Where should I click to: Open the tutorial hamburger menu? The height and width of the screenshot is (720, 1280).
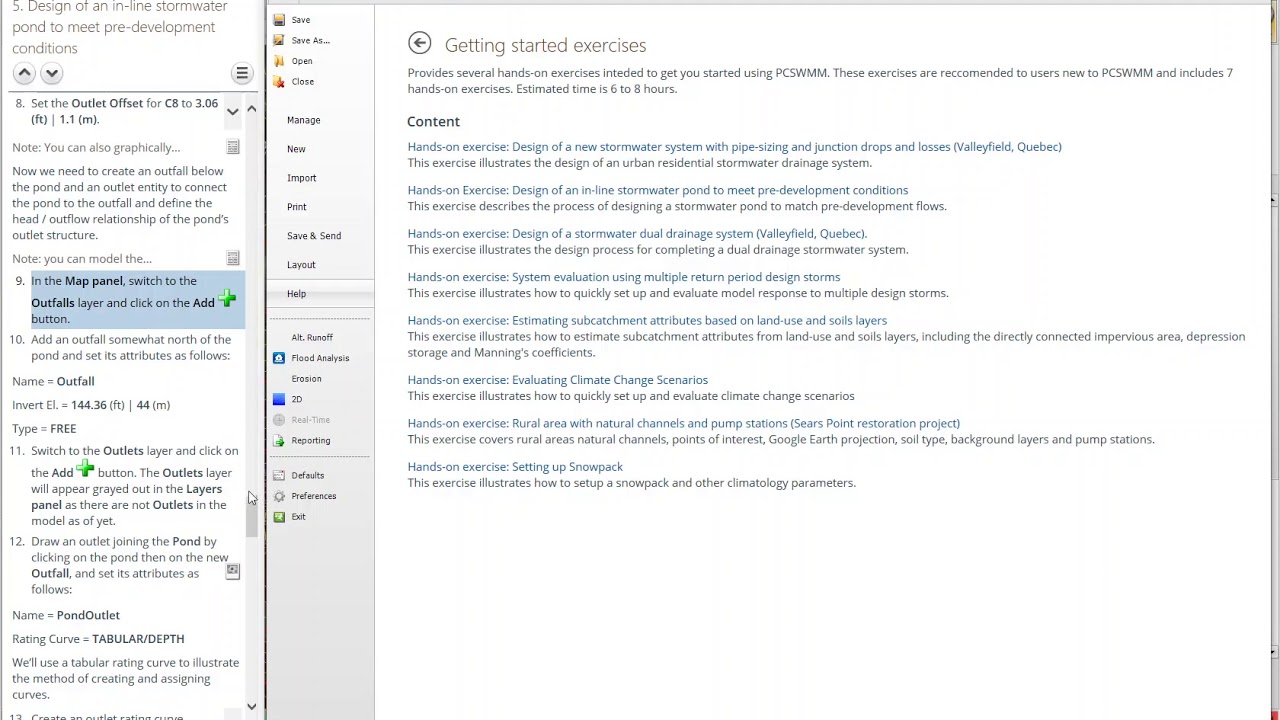242,73
